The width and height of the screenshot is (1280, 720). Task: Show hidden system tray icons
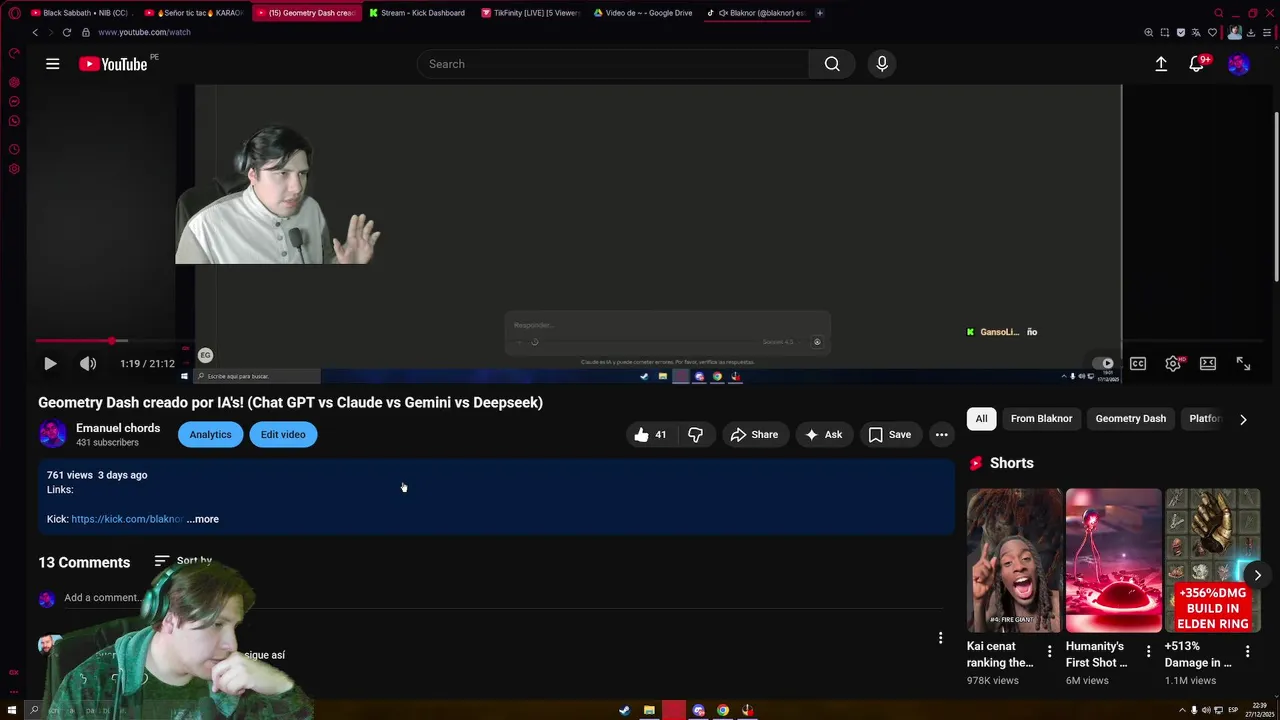(1182, 710)
